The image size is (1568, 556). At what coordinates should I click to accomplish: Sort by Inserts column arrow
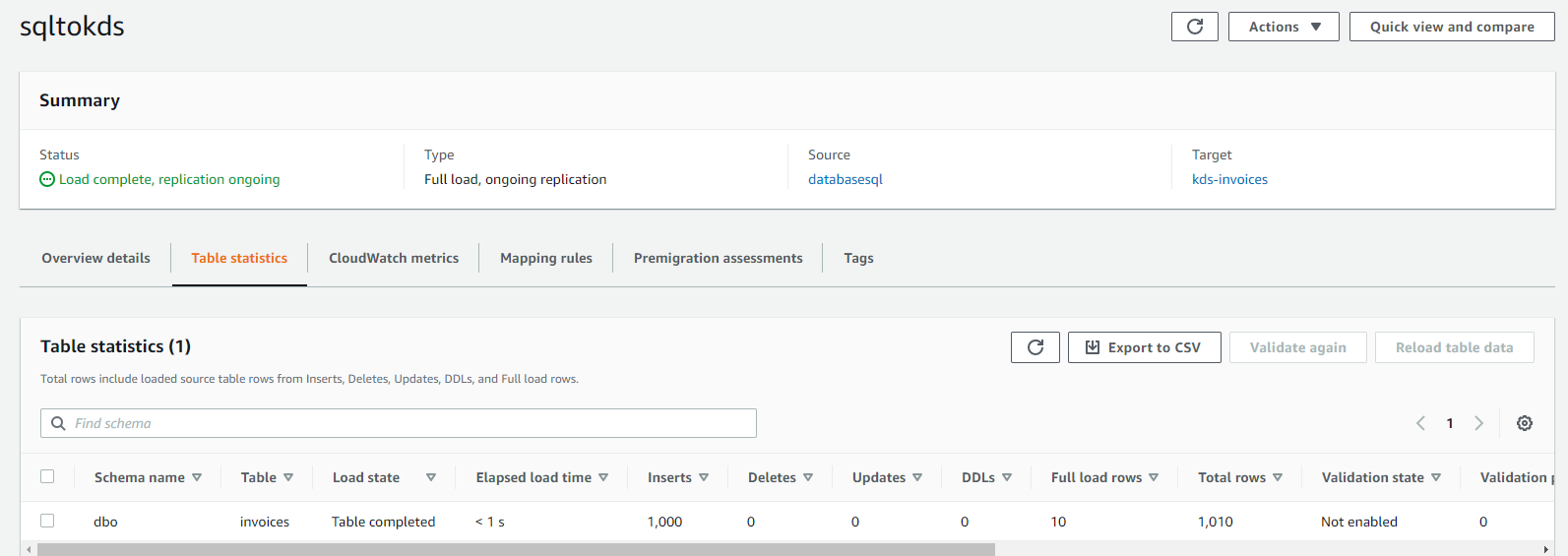(x=704, y=477)
